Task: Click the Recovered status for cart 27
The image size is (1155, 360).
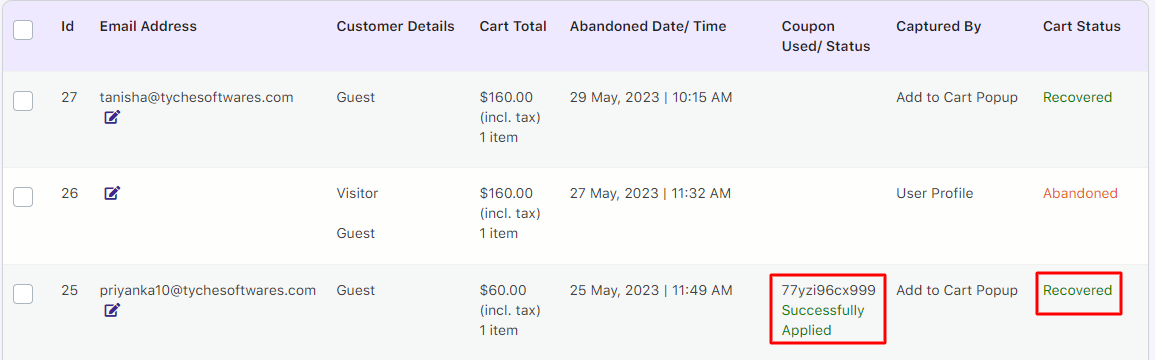Action: coord(1078,97)
